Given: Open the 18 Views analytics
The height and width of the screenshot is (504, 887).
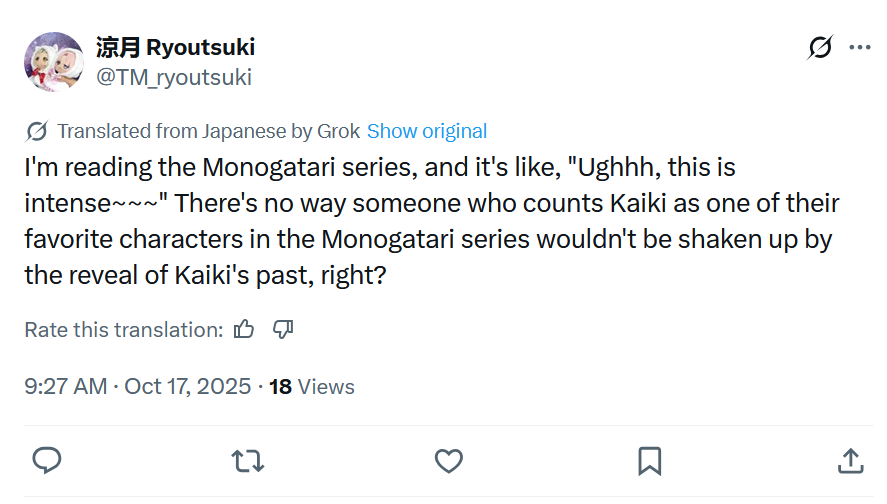Looking at the screenshot, I should (312, 387).
